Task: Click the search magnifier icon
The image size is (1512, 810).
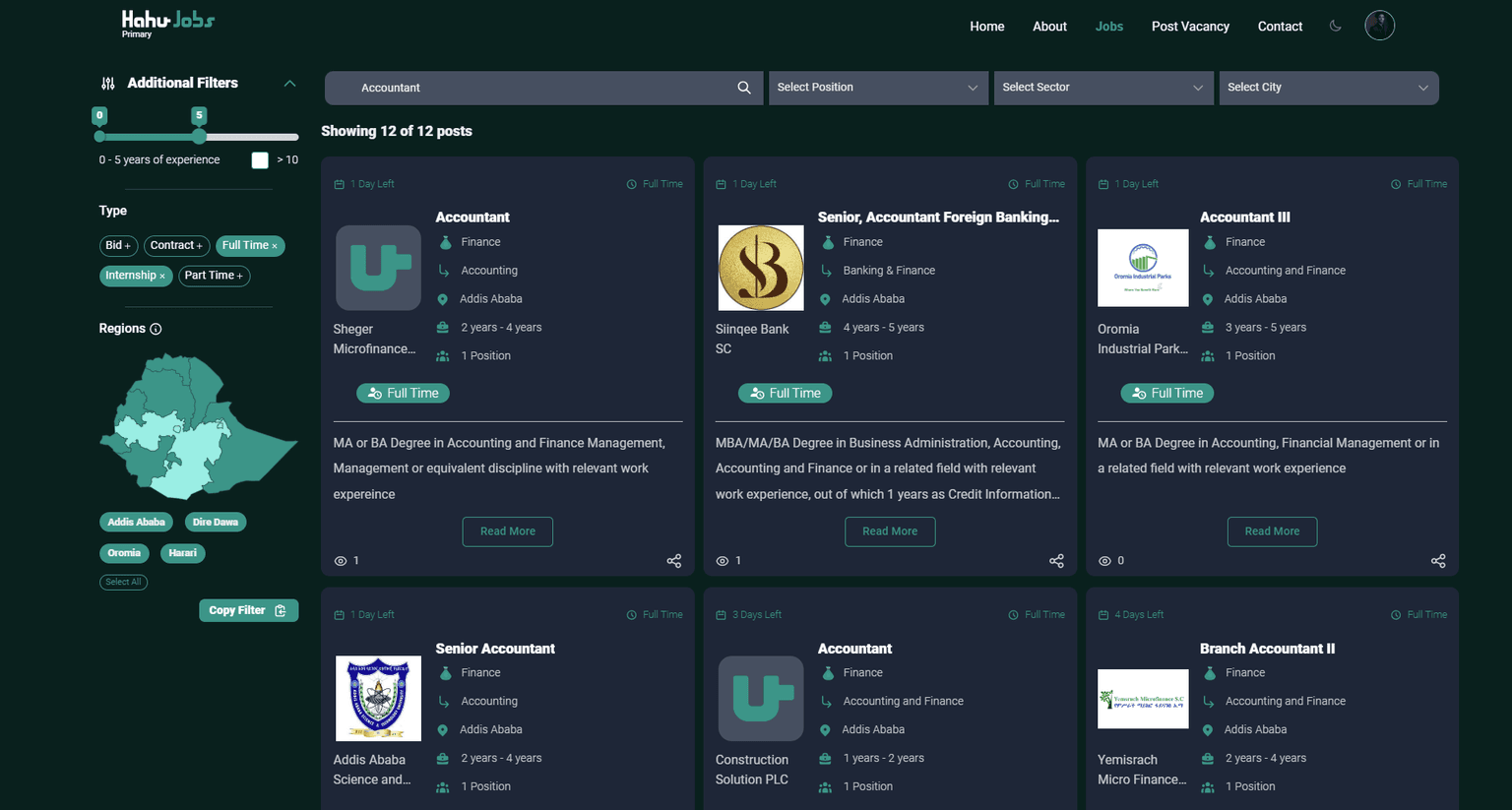Action: pyautogui.click(x=744, y=88)
